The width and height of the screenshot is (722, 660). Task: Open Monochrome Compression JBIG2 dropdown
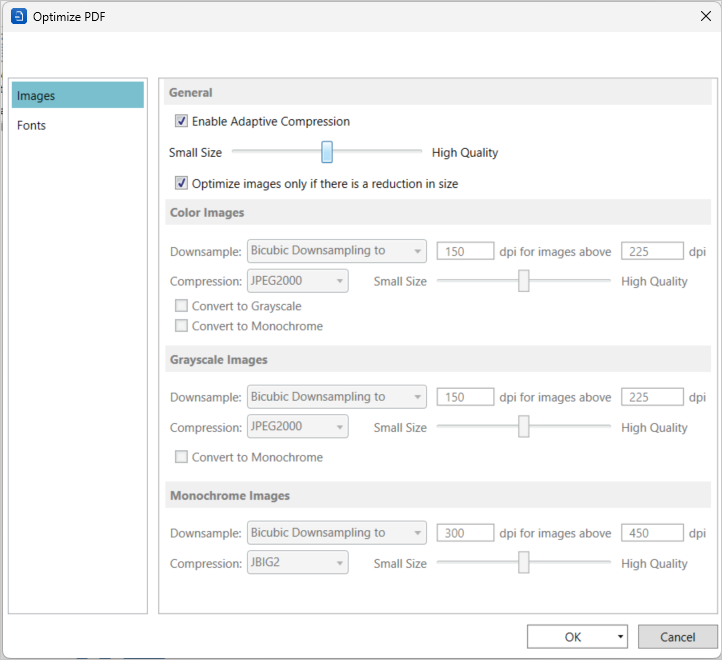[x=297, y=562]
